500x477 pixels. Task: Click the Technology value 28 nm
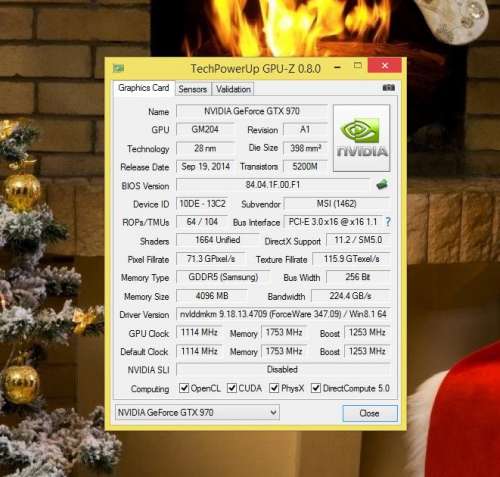click(205, 148)
